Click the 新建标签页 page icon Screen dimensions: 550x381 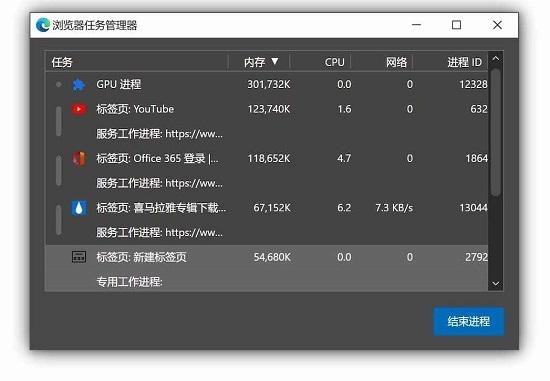[x=79, y=257]
